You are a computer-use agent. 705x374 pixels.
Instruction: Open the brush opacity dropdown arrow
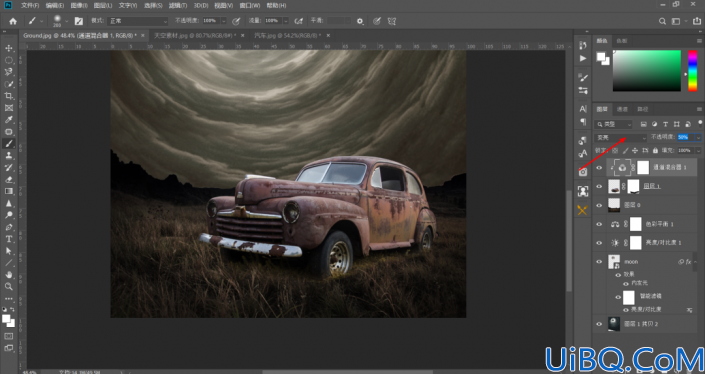coord(223,21)
